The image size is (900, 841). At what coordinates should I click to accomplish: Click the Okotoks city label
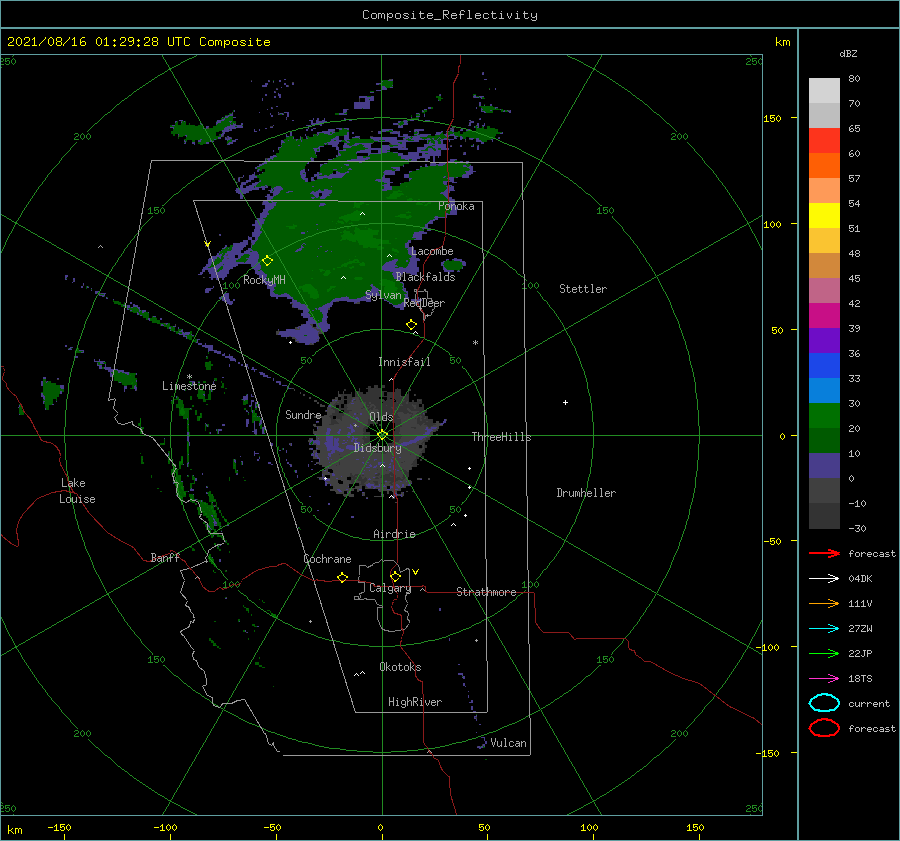[x=400, y=667]
